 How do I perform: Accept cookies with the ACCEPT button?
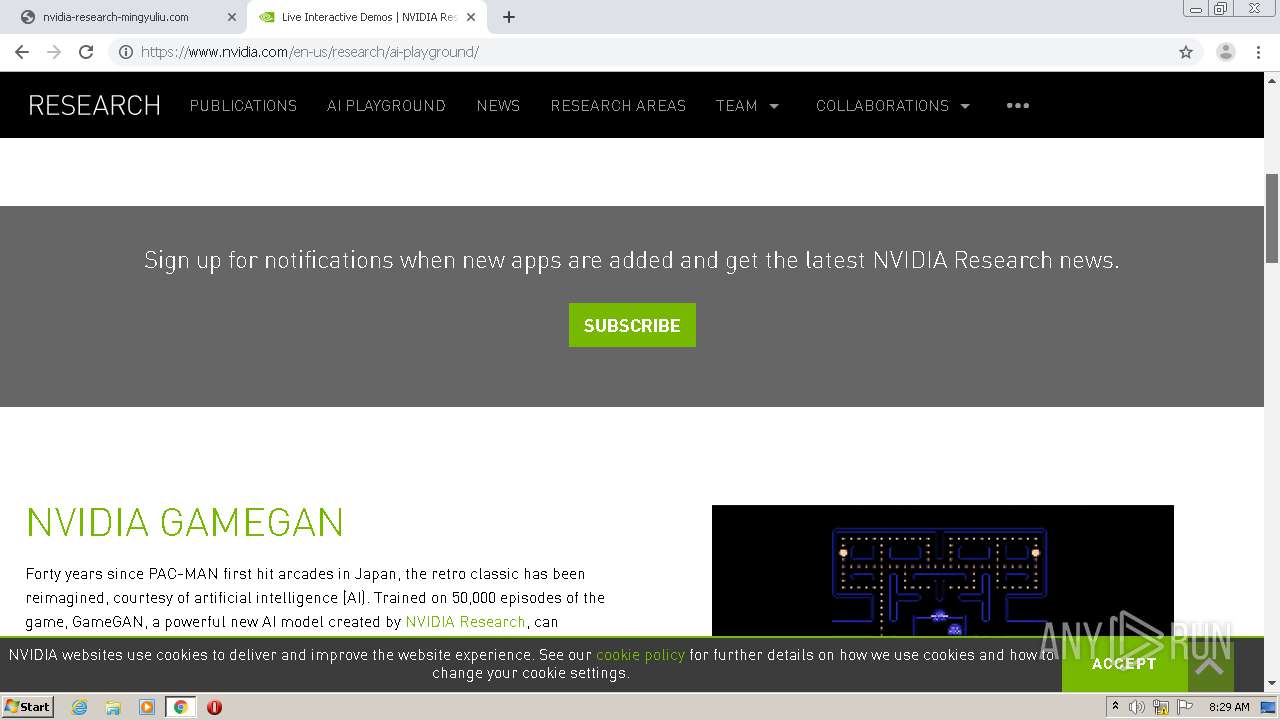click(1124, 664)
